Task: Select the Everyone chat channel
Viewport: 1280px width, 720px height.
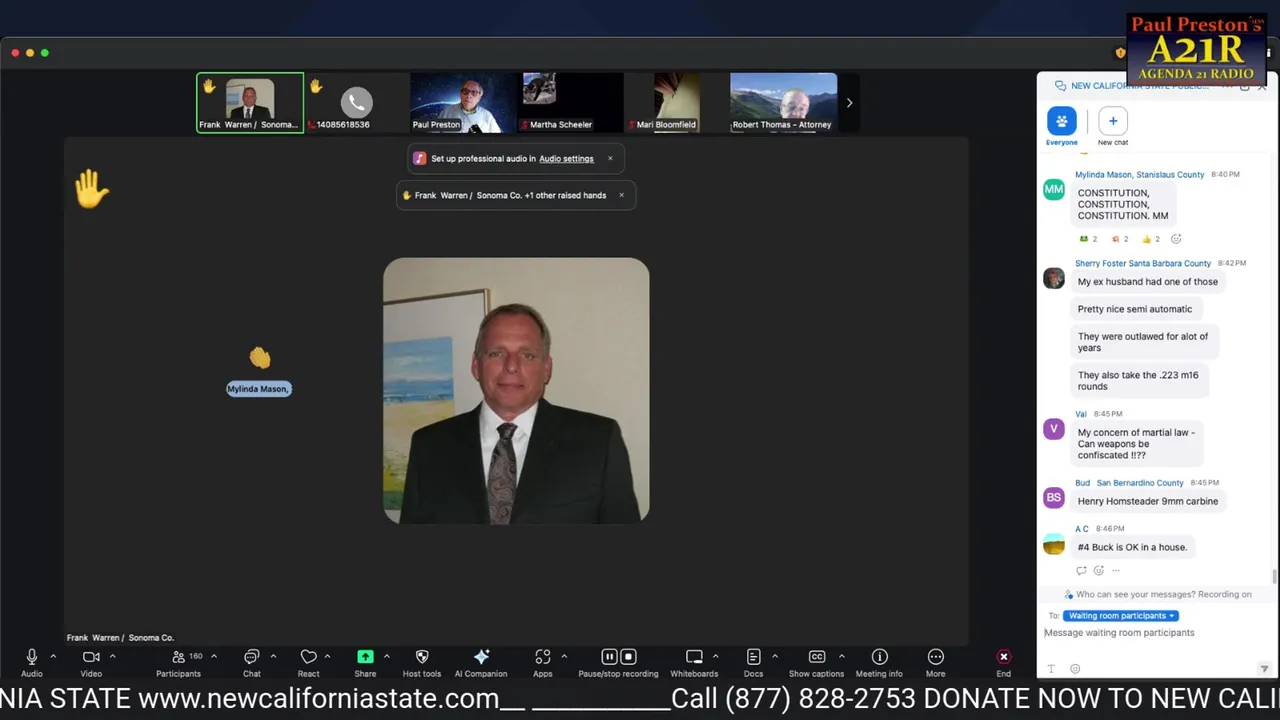Action: click(1062, 126)
